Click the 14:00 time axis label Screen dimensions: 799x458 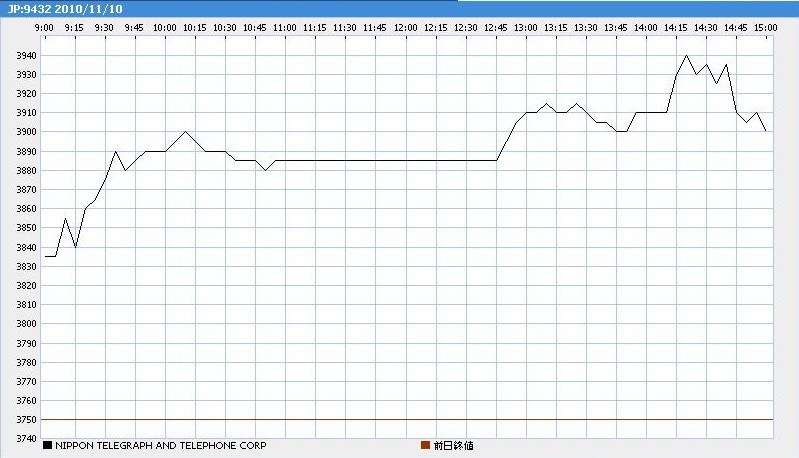click(646, 28)
